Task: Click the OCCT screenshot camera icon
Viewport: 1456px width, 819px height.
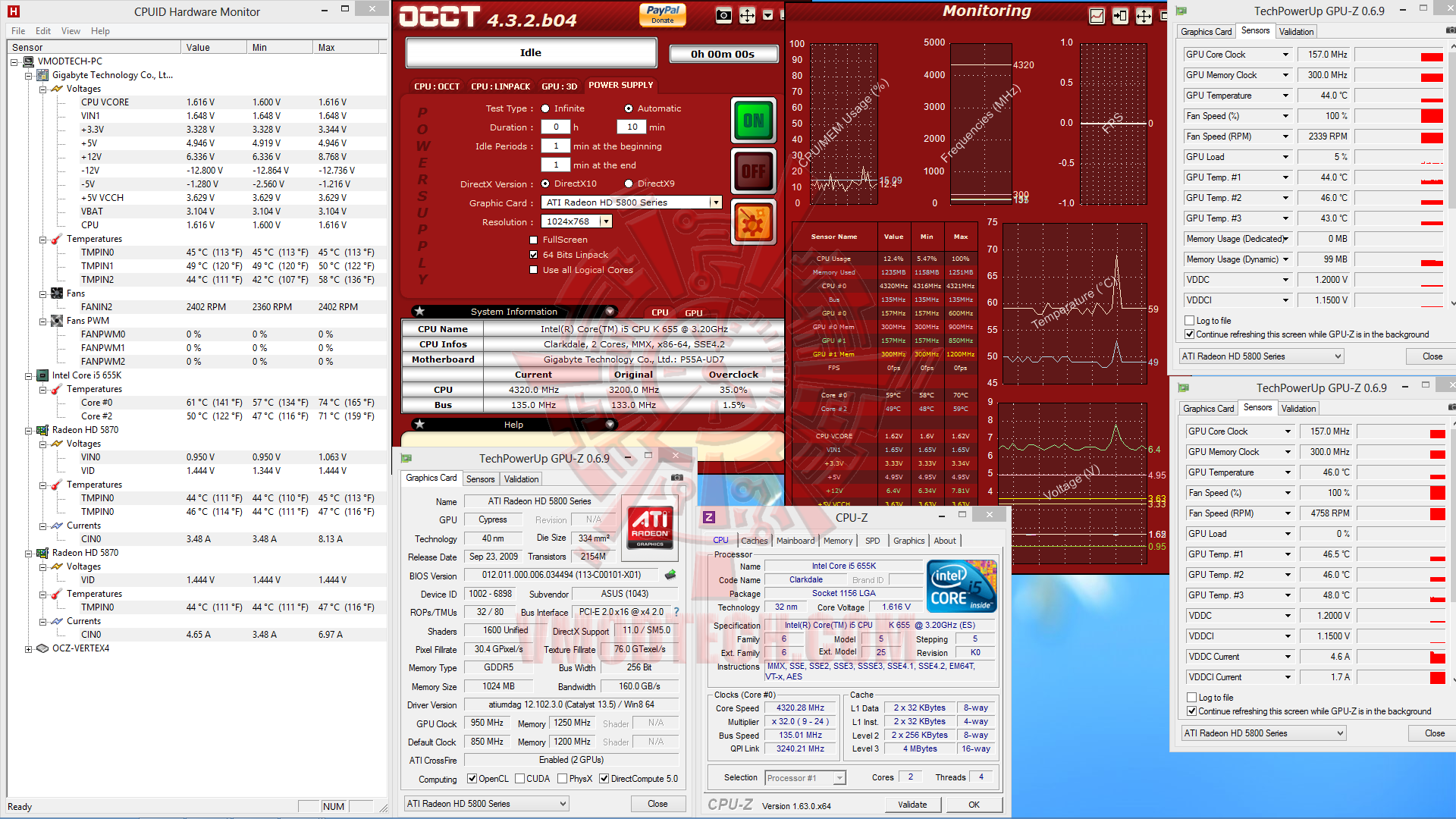Action: (x=723, y=16)
